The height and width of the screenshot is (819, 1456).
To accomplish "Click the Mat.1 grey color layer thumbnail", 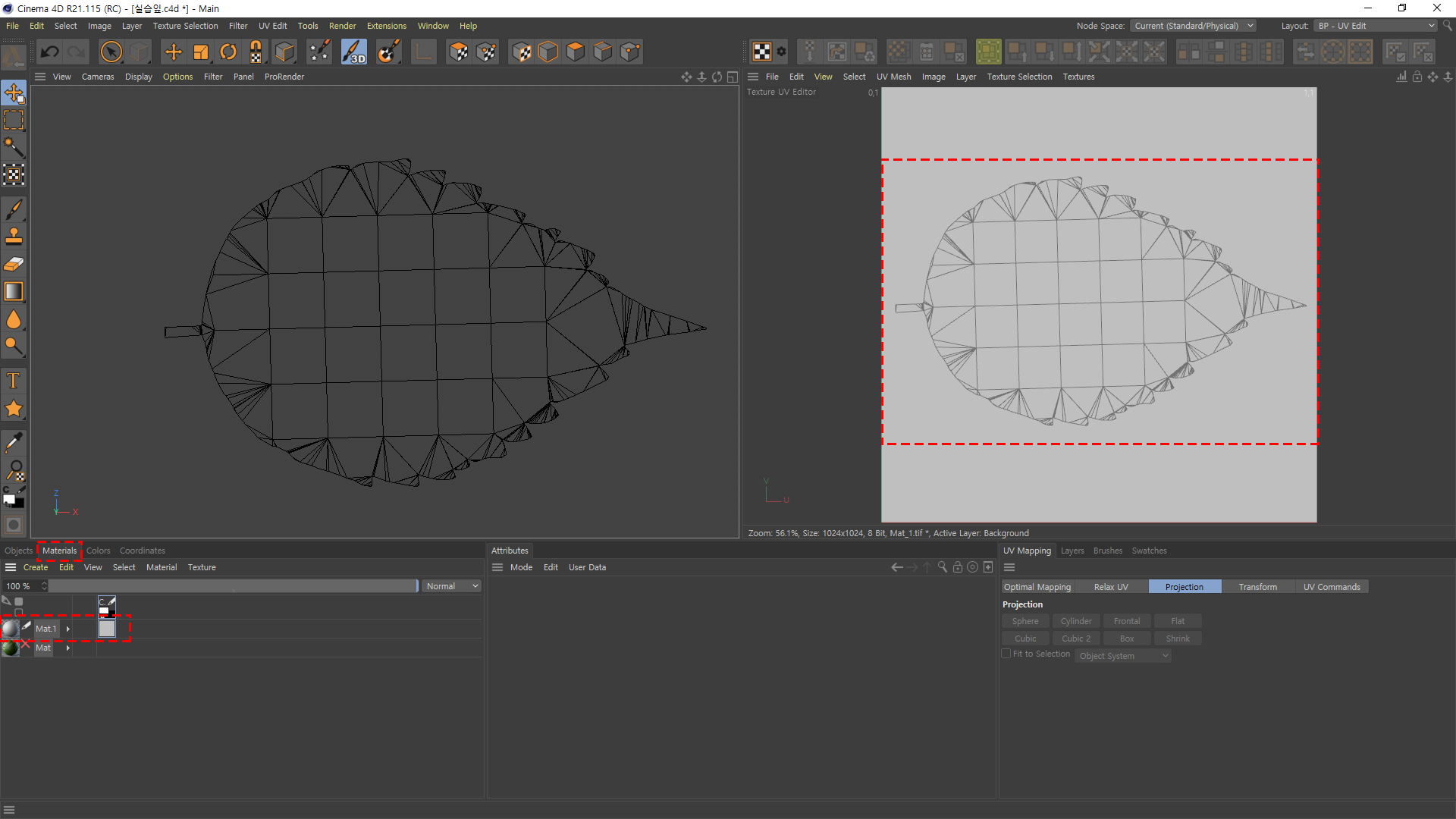I will [107, 629].
